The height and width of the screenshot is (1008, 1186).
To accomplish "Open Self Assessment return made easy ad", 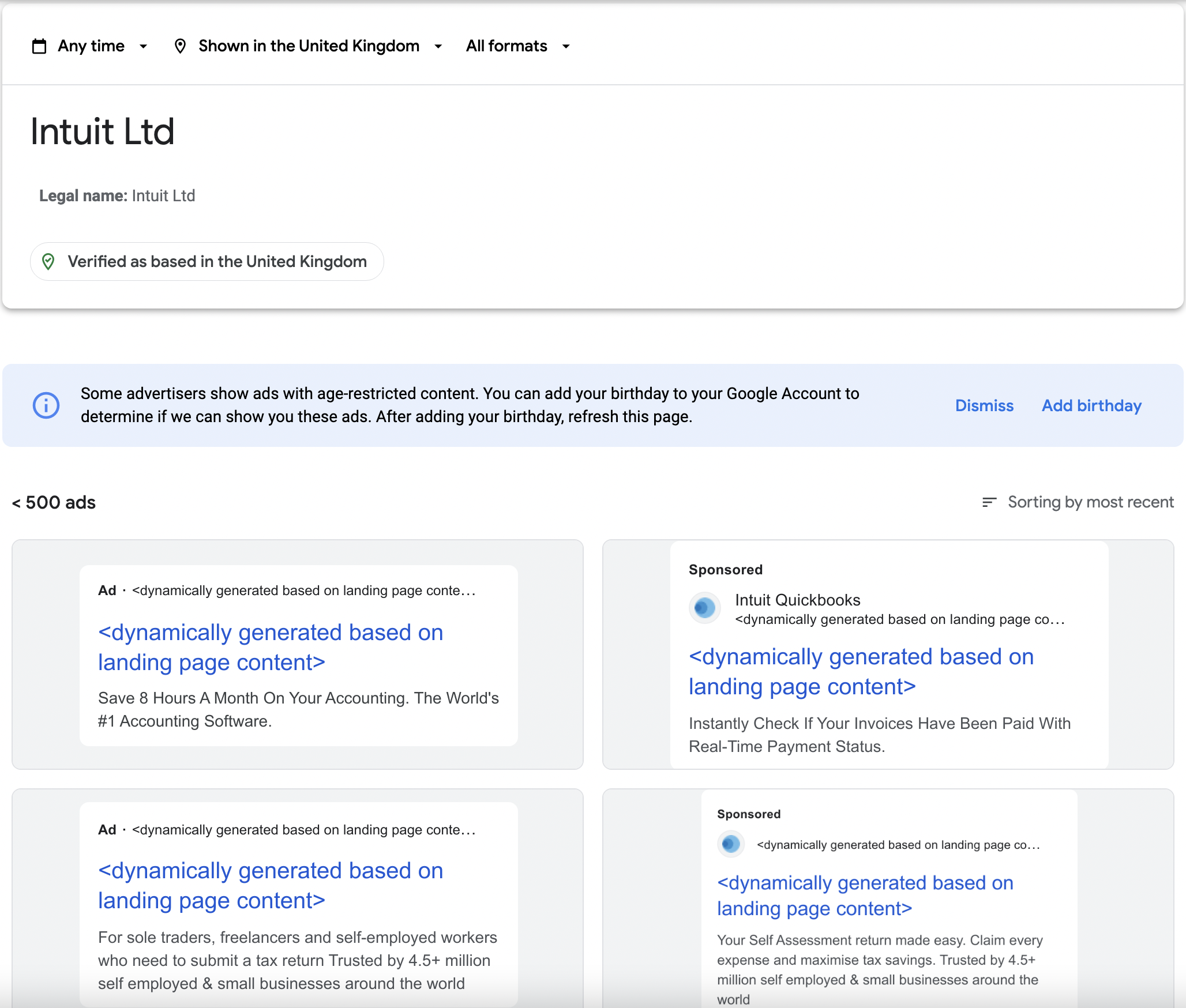I will pyautogui.click(x=879, y=960).
